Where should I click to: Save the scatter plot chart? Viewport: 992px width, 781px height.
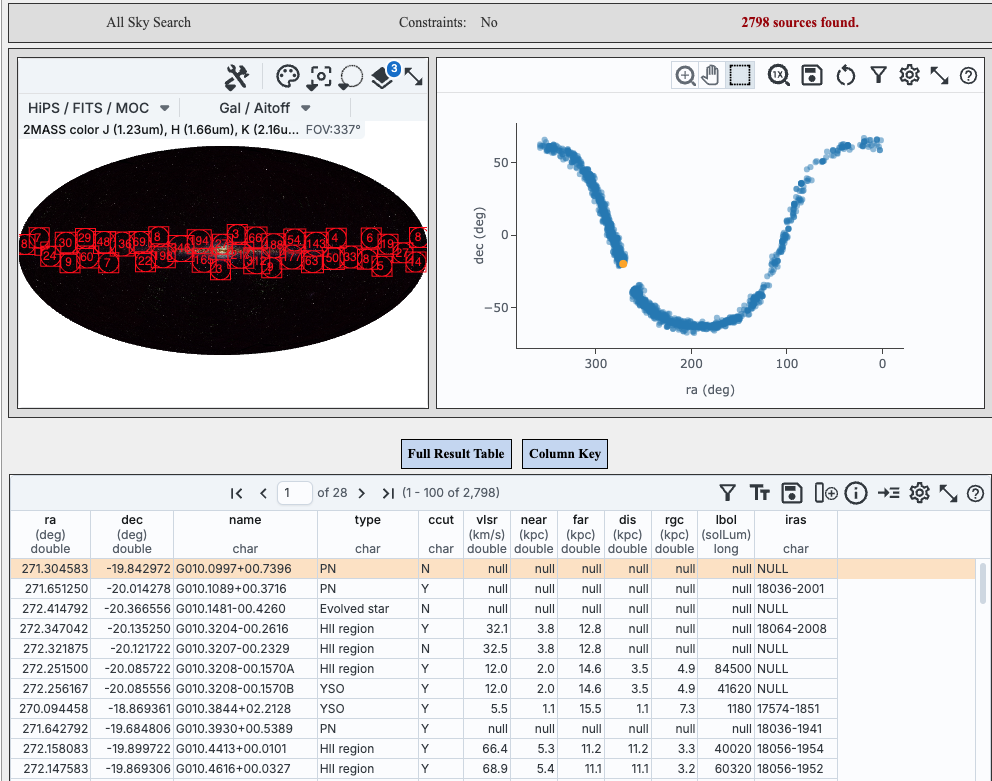pyautogui.click(x=812, y=75)
